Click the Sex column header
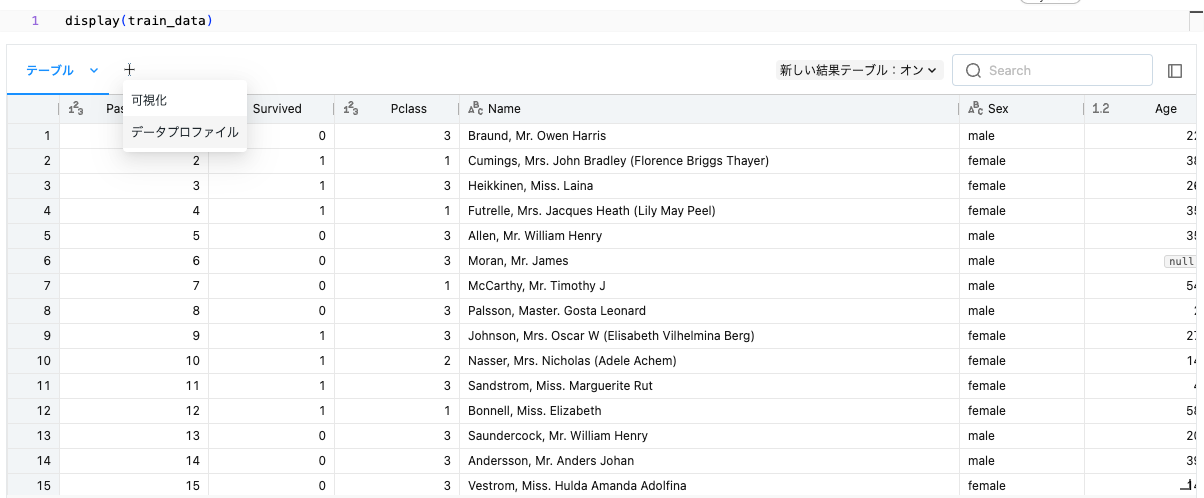1204x498 pixels. tap(1021, 108)
